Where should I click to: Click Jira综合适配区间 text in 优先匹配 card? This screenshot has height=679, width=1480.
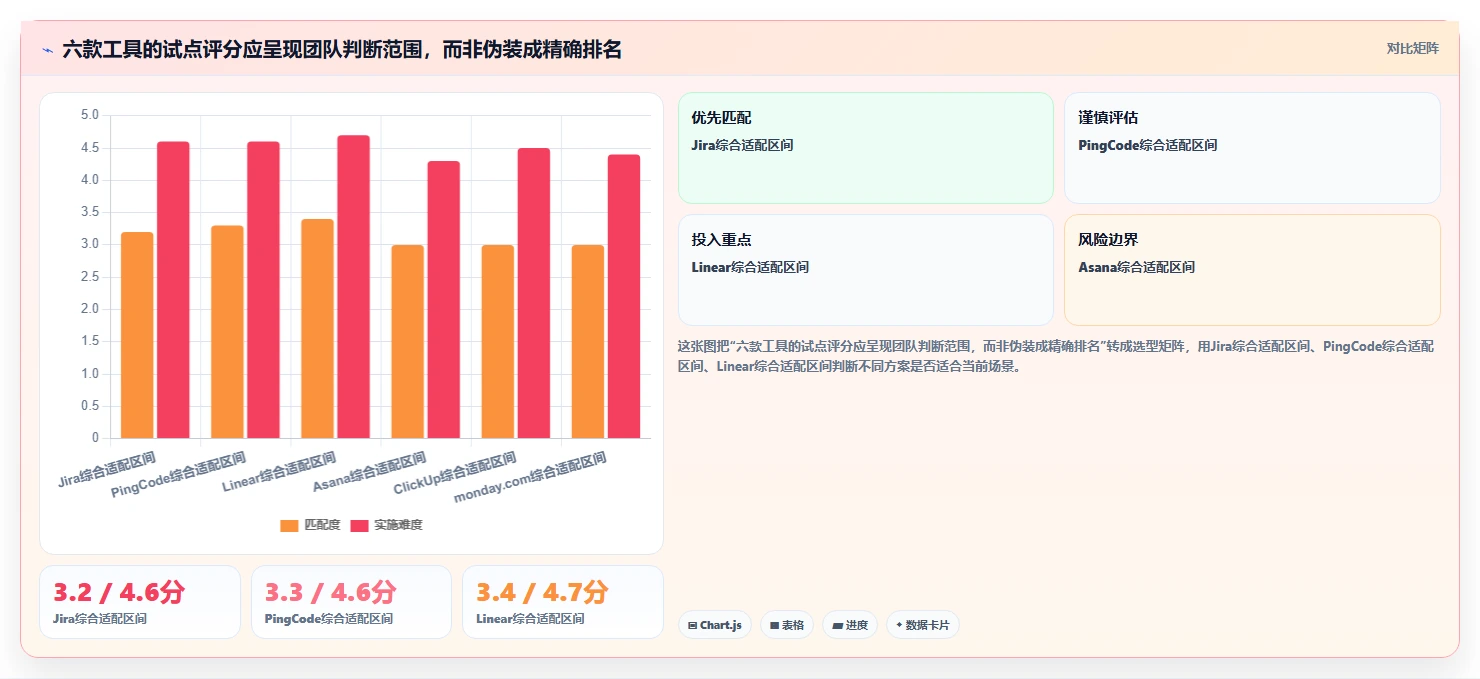pyautogui.click(x=742, y=145)
